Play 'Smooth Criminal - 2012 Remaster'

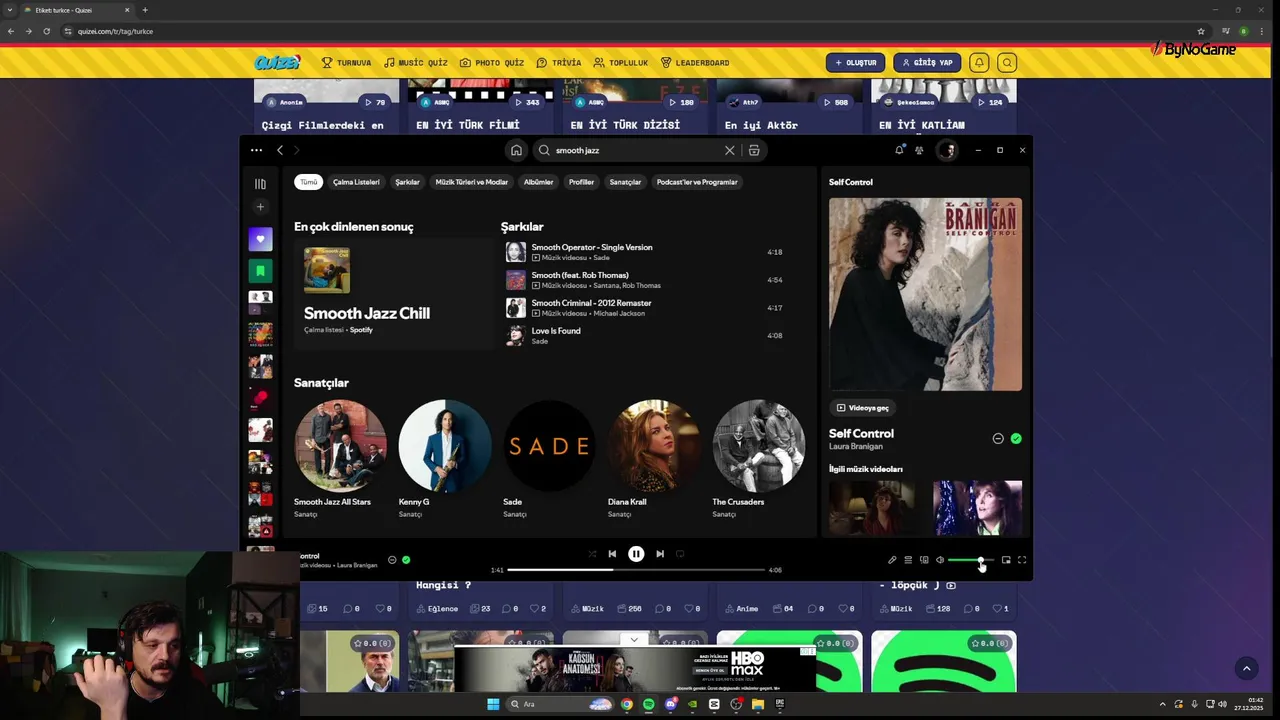(645, 308)
